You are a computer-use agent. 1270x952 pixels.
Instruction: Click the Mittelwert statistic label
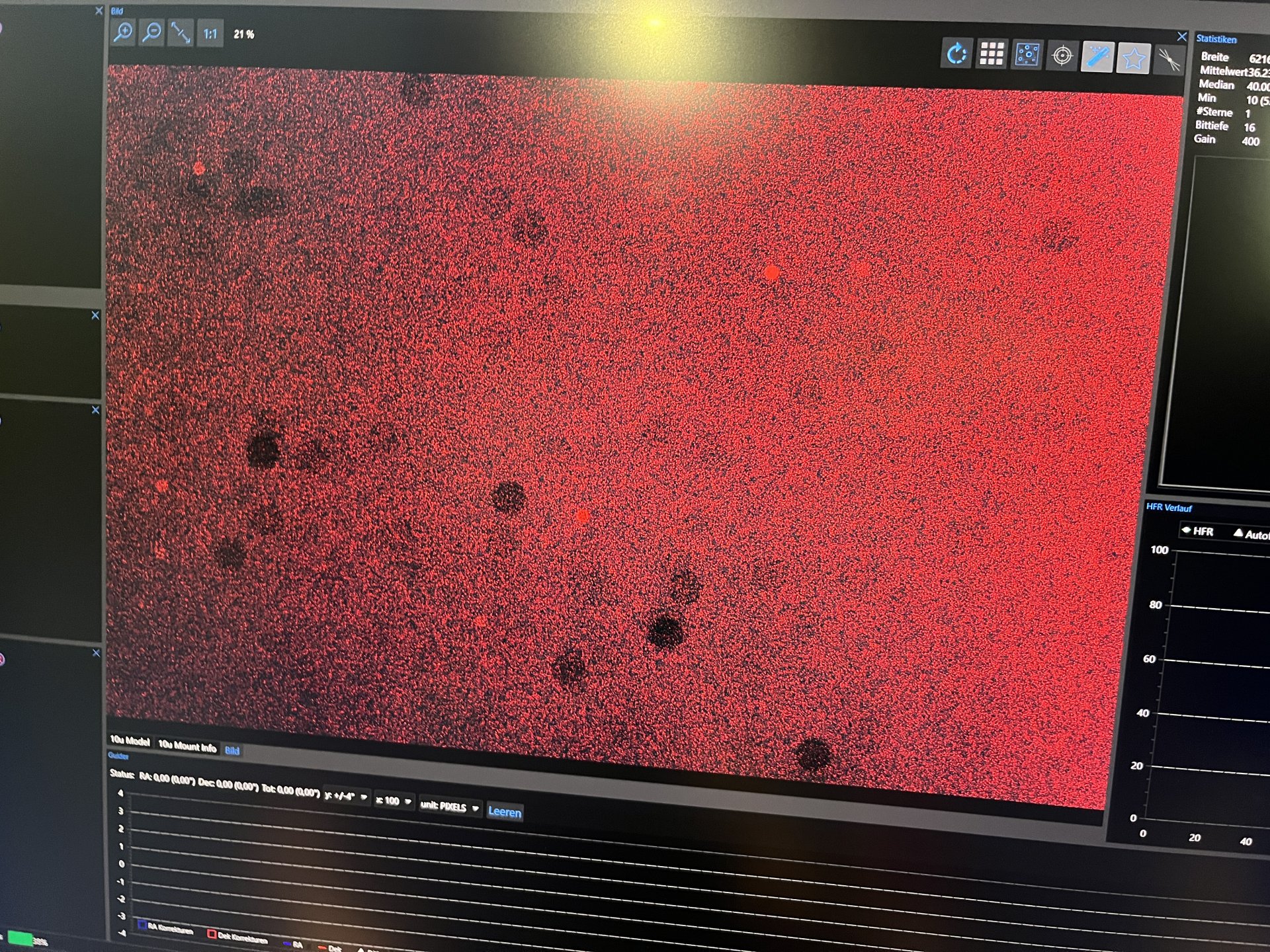(1223, 71)
